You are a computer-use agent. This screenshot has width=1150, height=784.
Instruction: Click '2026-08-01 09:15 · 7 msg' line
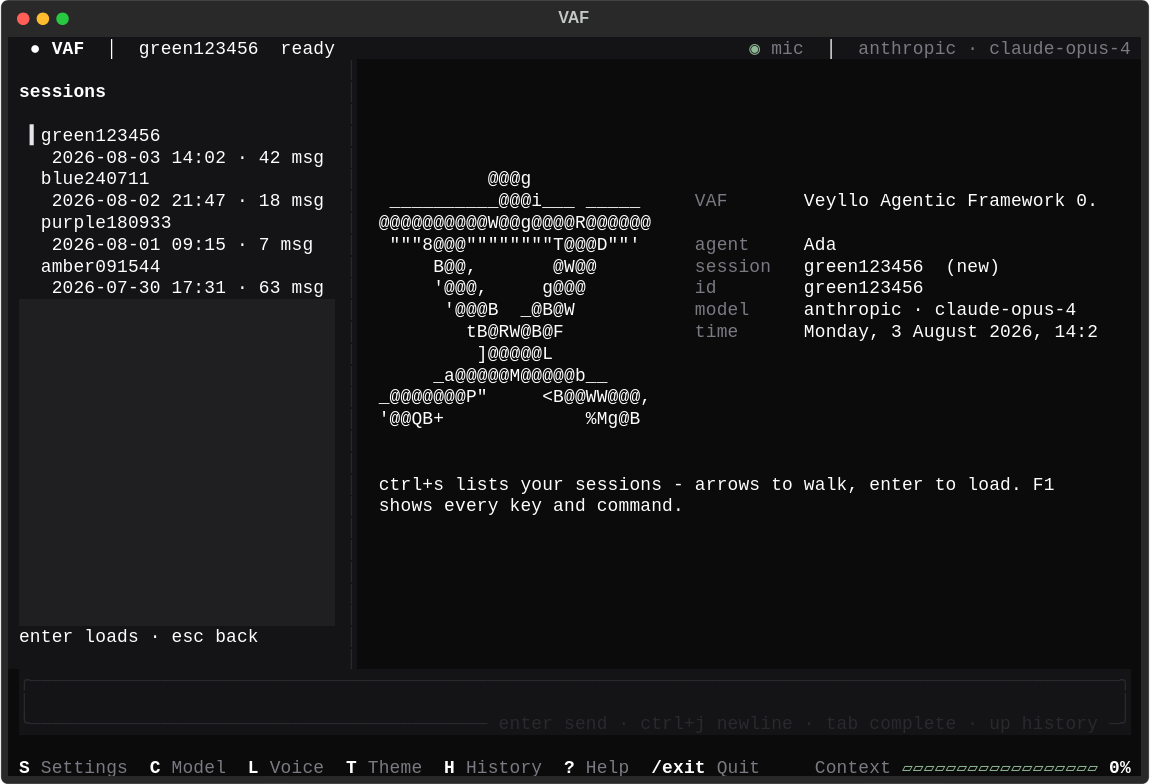[182, 245]
